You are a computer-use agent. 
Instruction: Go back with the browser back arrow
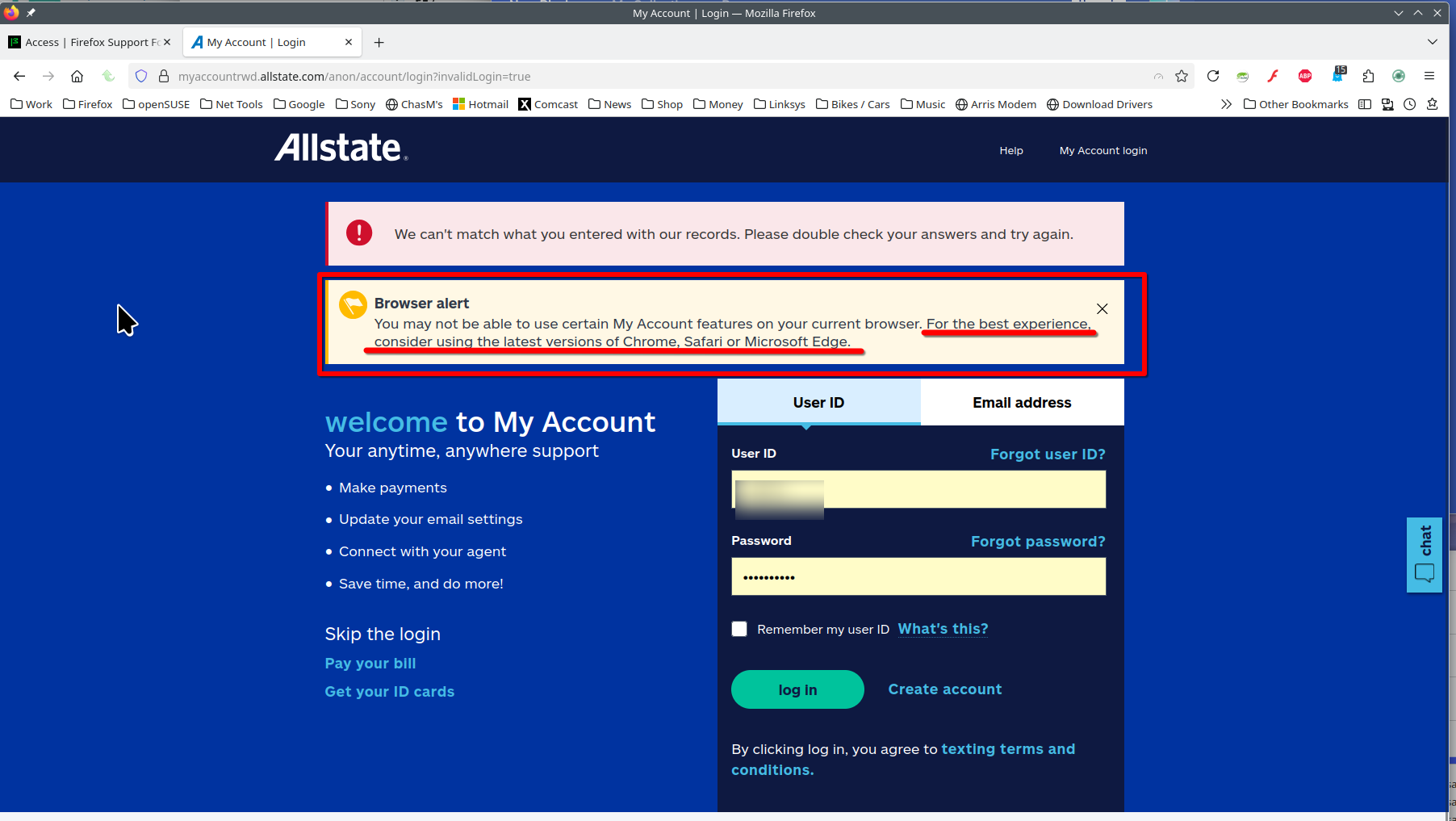coord(19,76)
